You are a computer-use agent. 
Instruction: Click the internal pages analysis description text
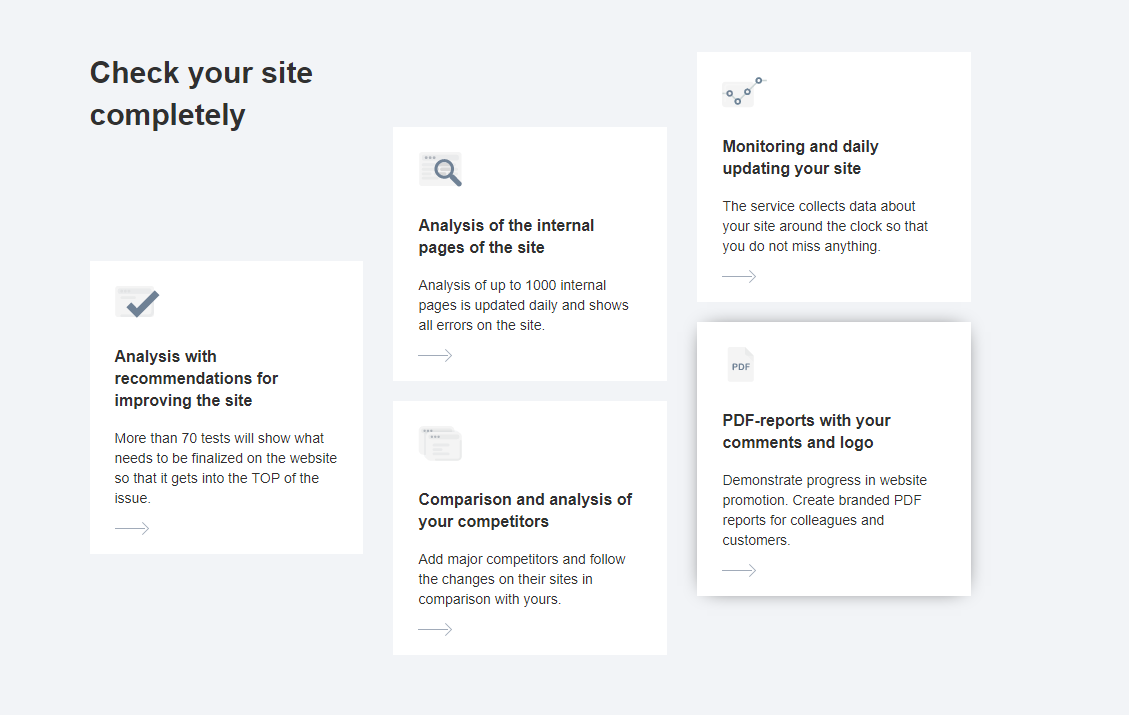coord(523,305)
